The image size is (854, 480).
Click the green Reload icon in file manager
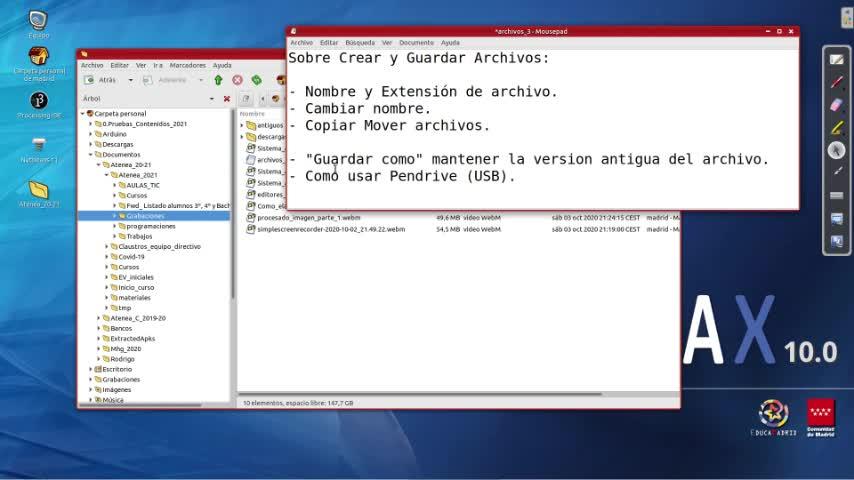[257, 80]
